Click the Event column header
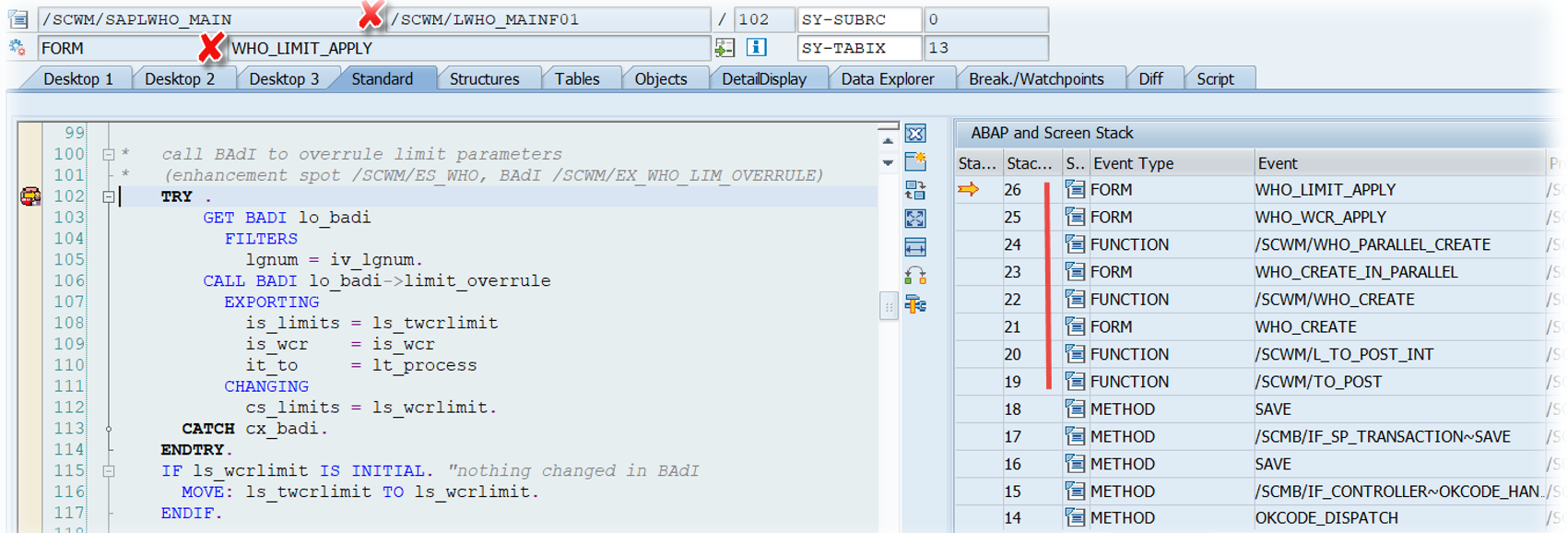 [x=1398, y=163]
